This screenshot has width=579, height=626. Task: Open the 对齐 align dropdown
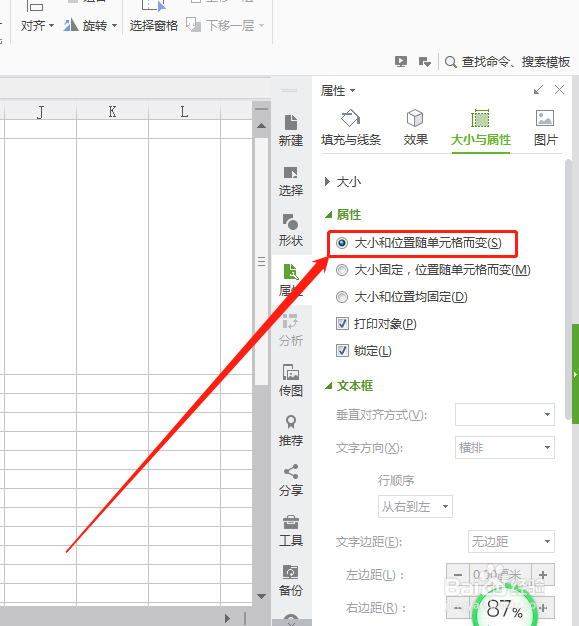pyautogui.click(x=37, y=26)
